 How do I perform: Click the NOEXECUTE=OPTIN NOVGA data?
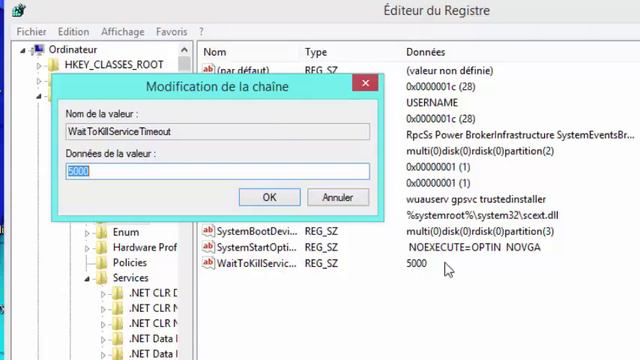[474, 247]
